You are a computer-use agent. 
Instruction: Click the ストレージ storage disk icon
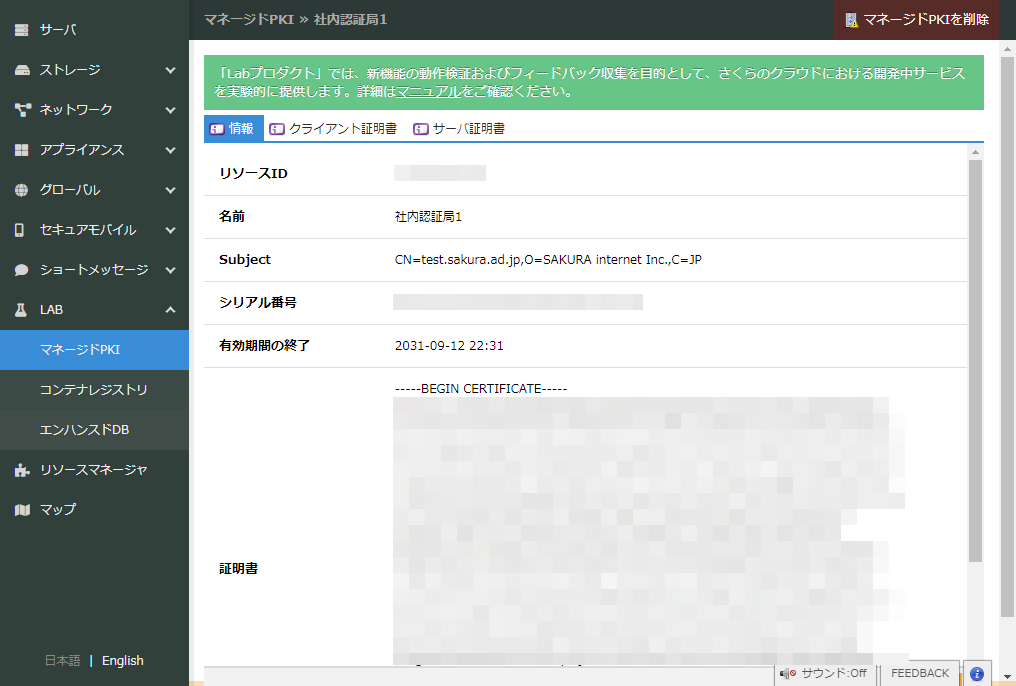pos(21,70)
